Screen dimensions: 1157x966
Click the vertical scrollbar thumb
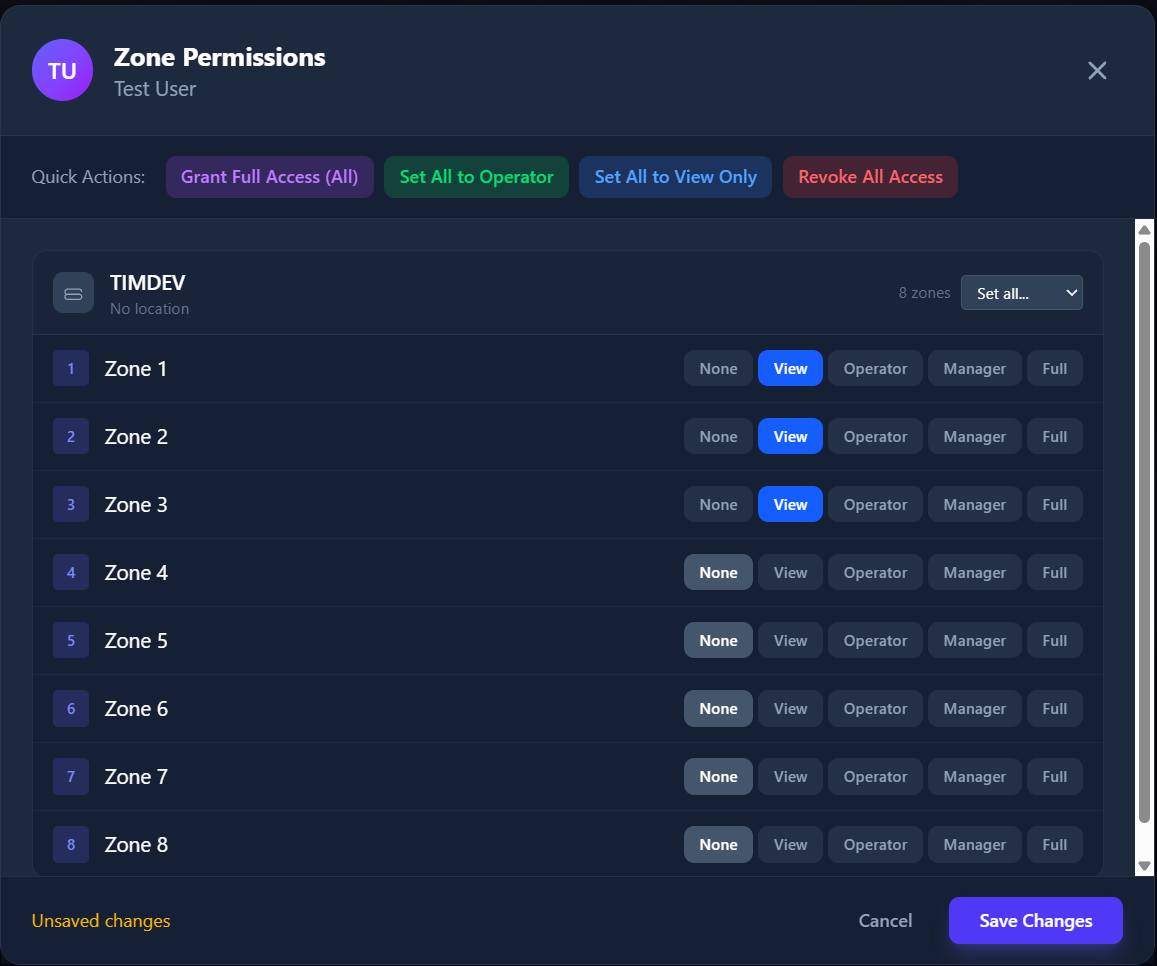point(1145,530)
